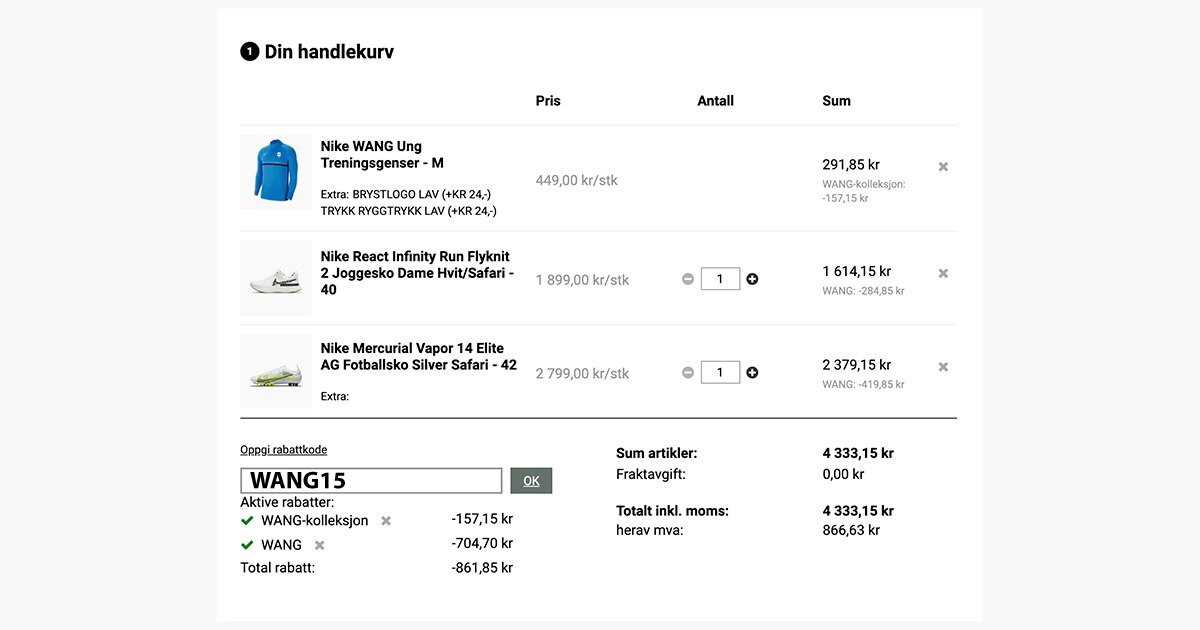
Task: Select the 1 899,00 kr/stk unit price
Action: click(583, 280)
